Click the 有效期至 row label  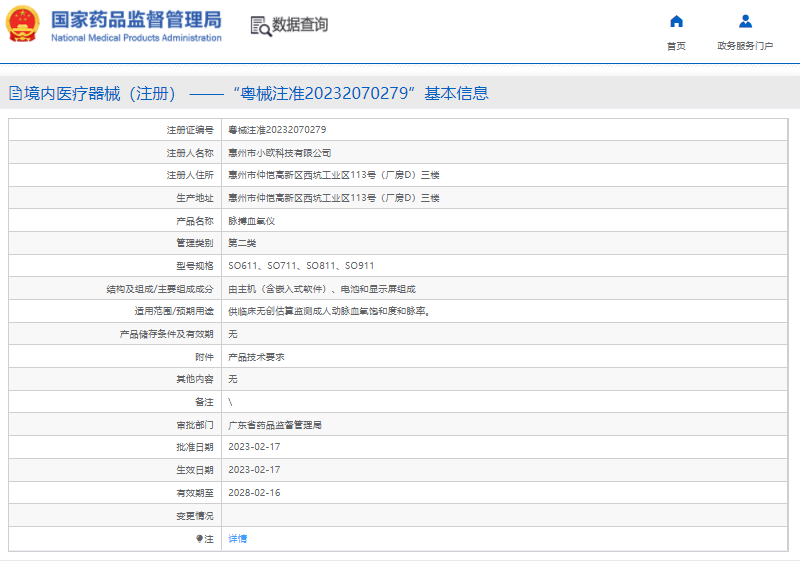(x=195, y=493)
